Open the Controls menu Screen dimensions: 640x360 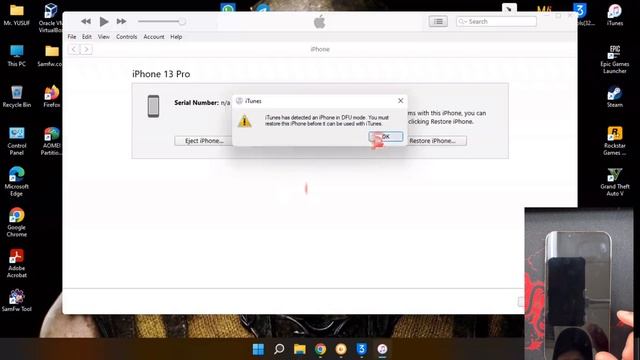click(127, 37)
